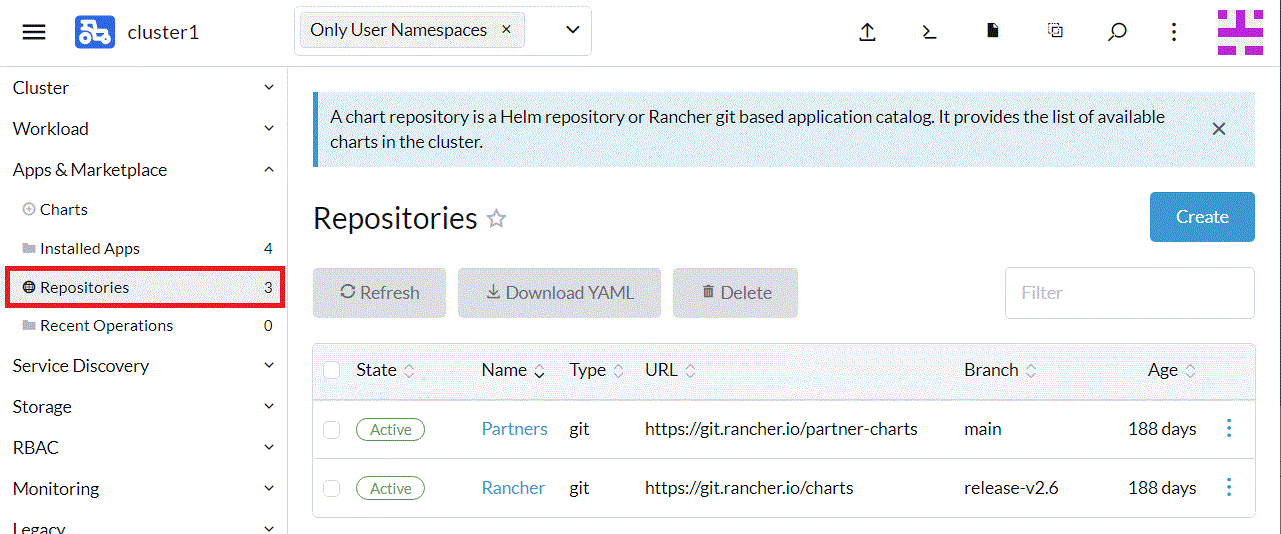1281x534 pixels.
Task: Open Charts in the sidebar
Action: pos(63,210)
